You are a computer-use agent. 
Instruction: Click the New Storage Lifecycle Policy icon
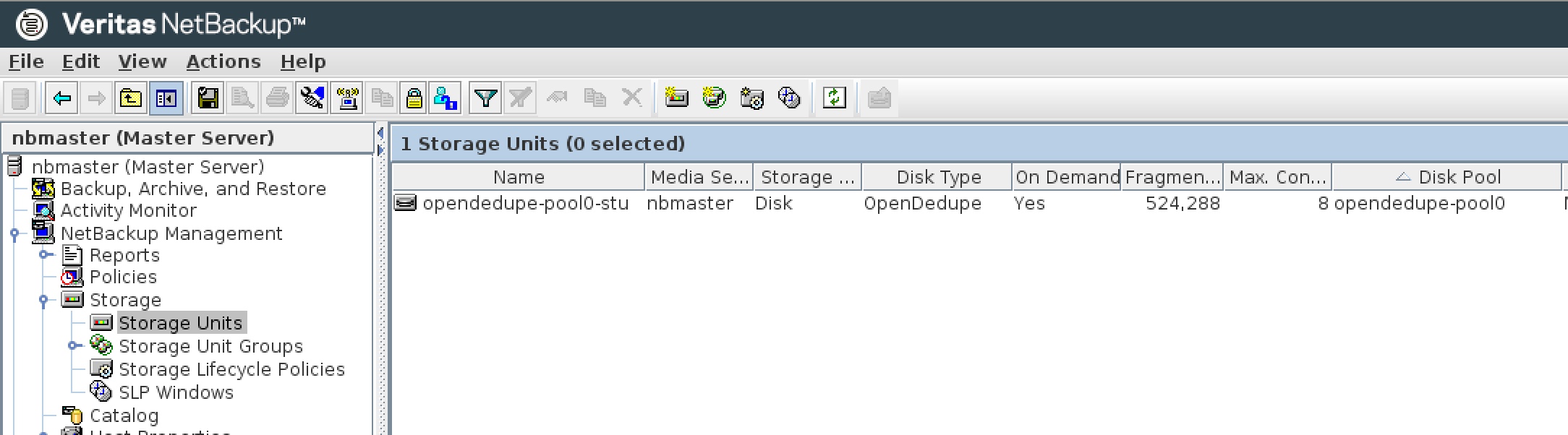click(751, 97)
